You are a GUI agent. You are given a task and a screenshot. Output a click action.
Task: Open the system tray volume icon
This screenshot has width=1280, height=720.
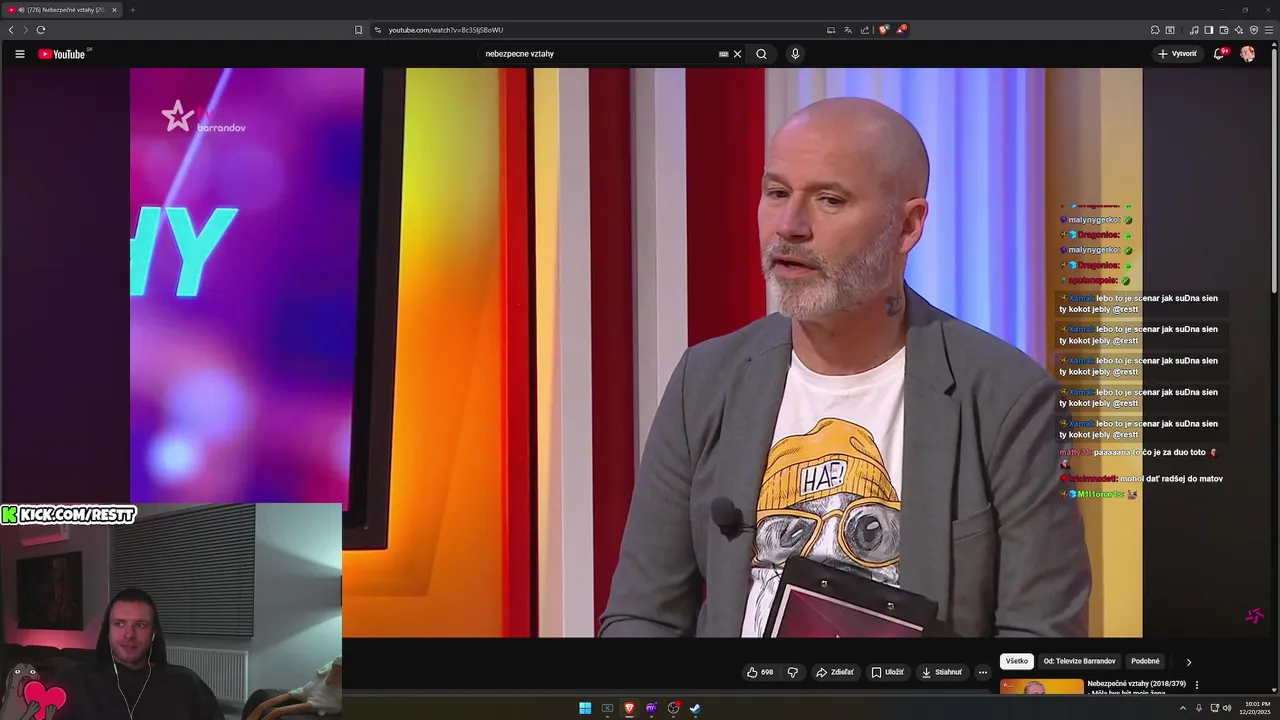pyautogui.click(x=1227, y=708)
